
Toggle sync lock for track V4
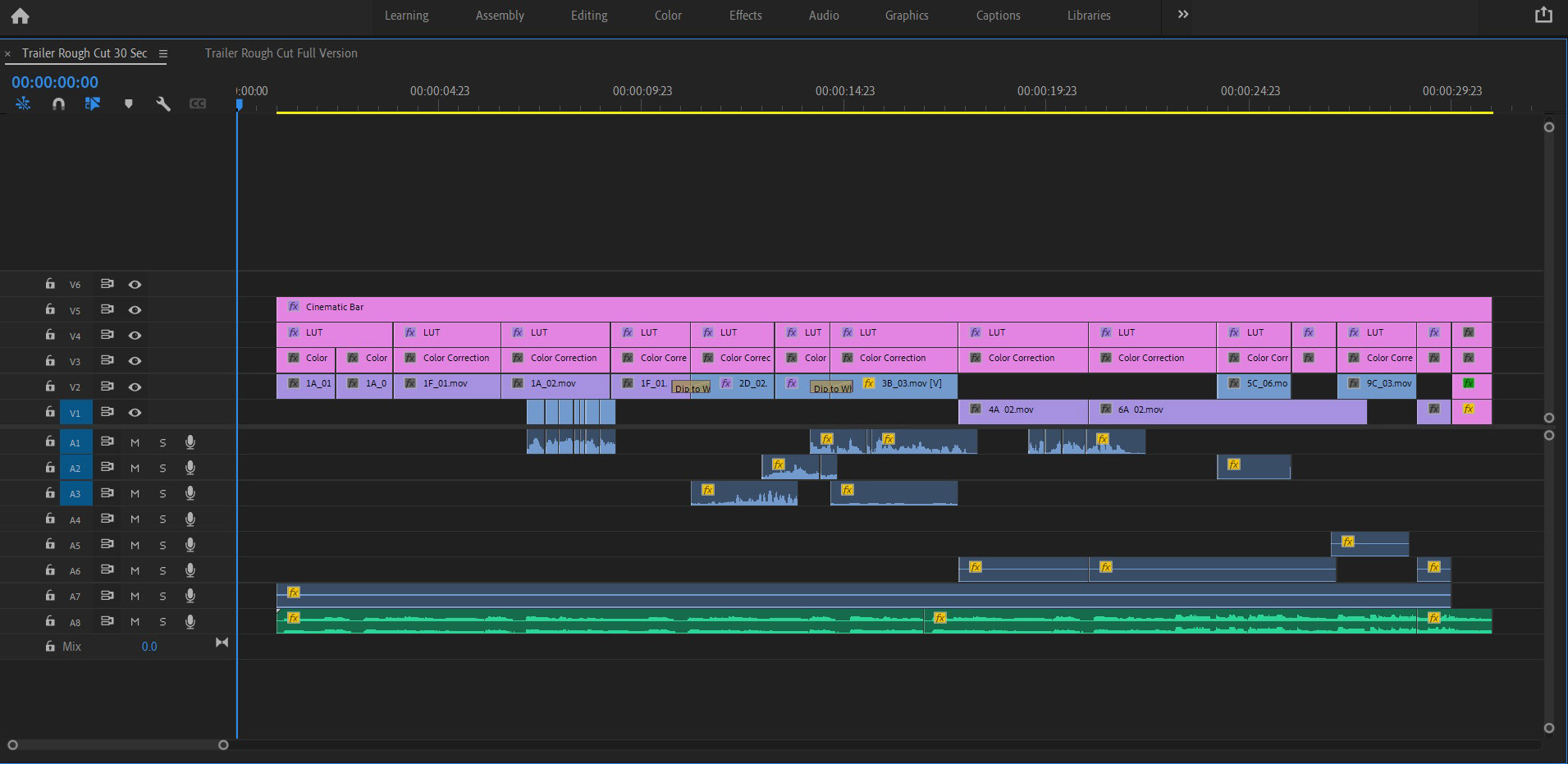click(x=107, y=335)
